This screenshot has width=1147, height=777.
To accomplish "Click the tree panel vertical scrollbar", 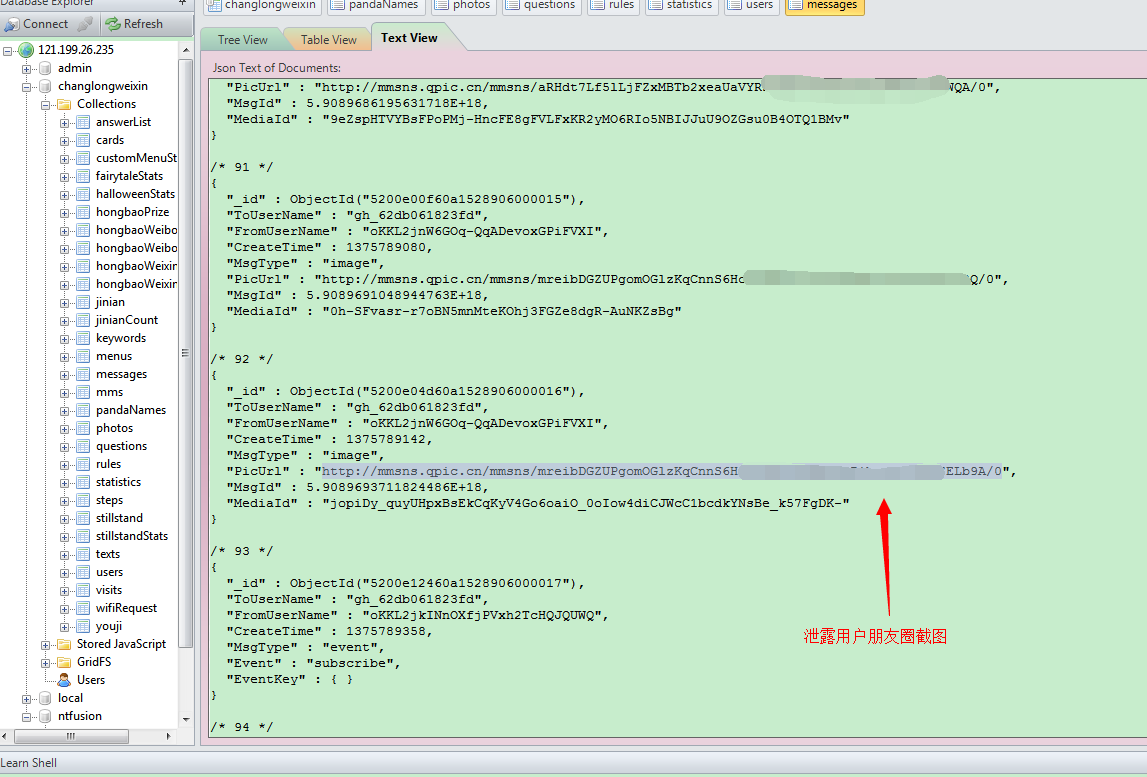I will tap(186, 351).
